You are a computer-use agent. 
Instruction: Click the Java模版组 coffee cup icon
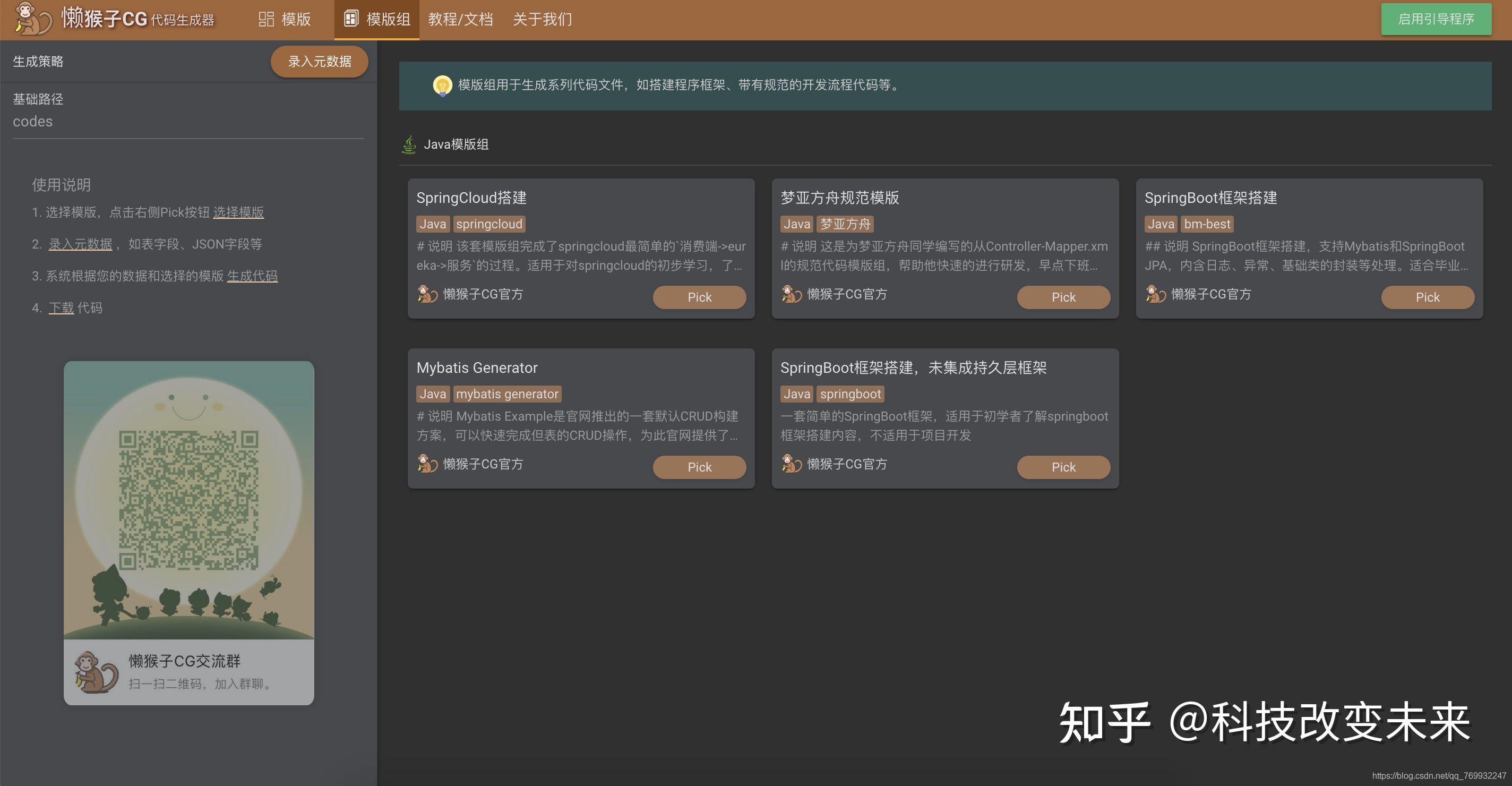pos(409,144)
